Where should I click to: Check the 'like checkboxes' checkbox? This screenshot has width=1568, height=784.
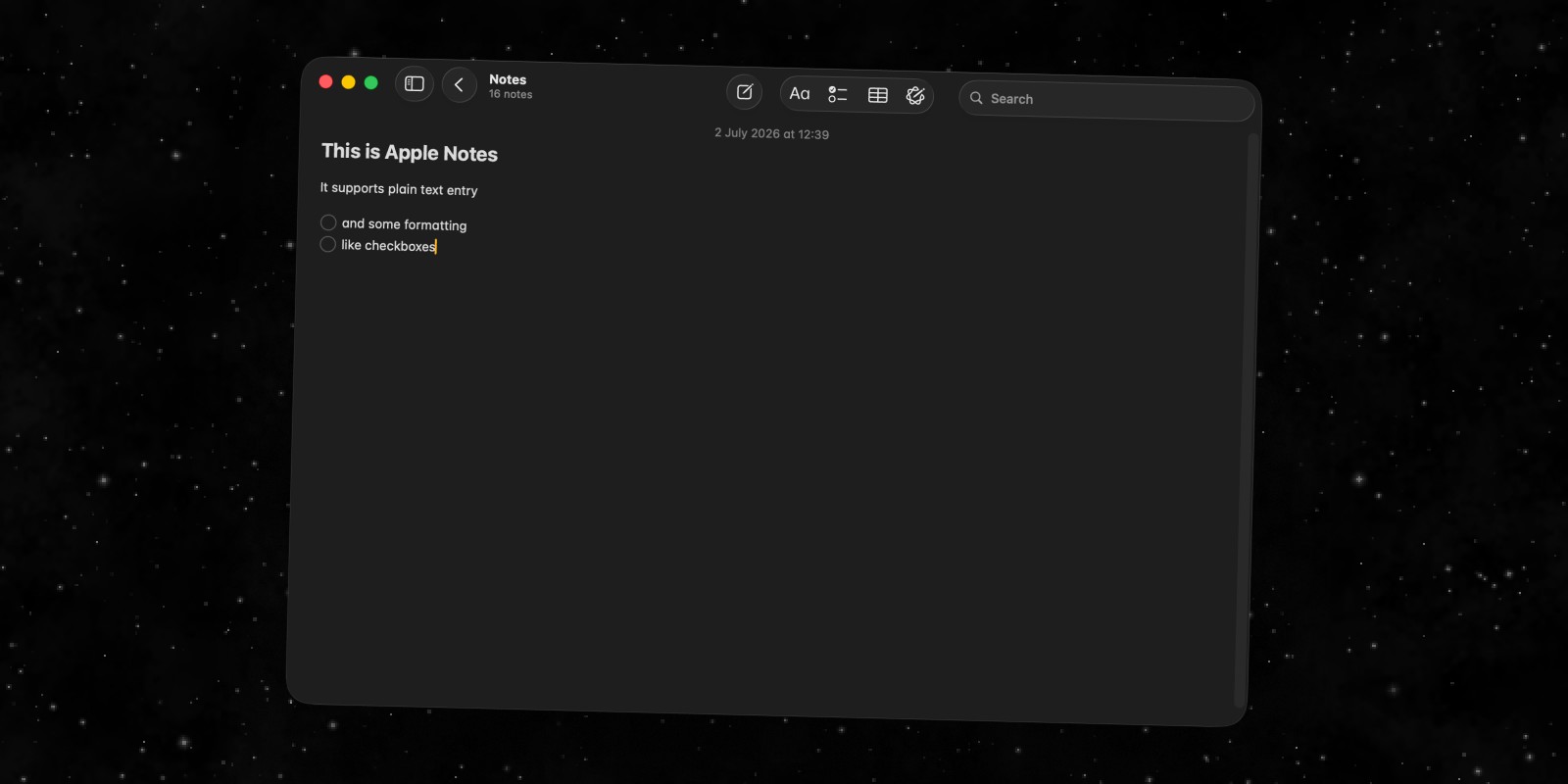tap(328, 244)
